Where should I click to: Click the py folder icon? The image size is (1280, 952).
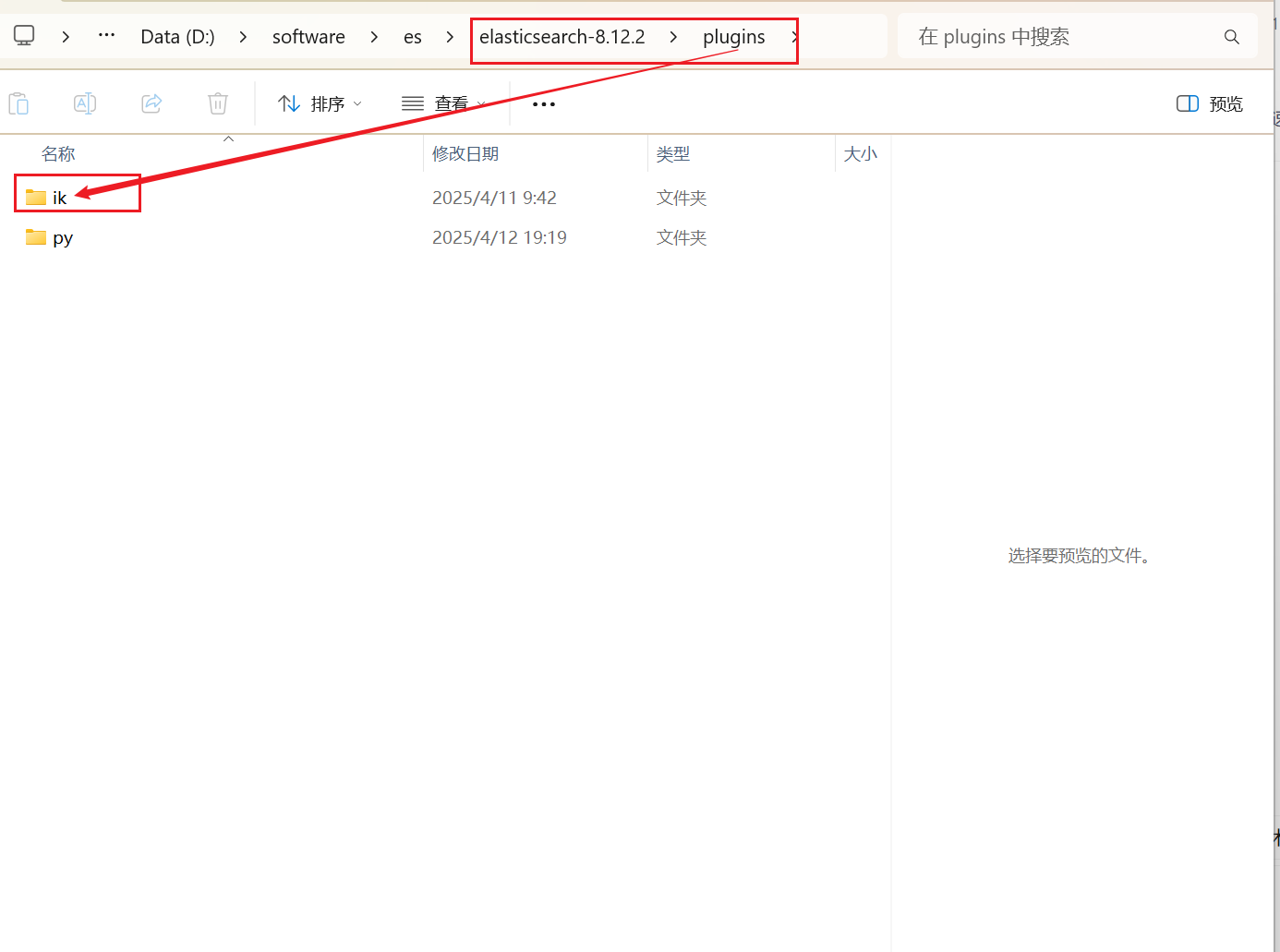(36, 237)
